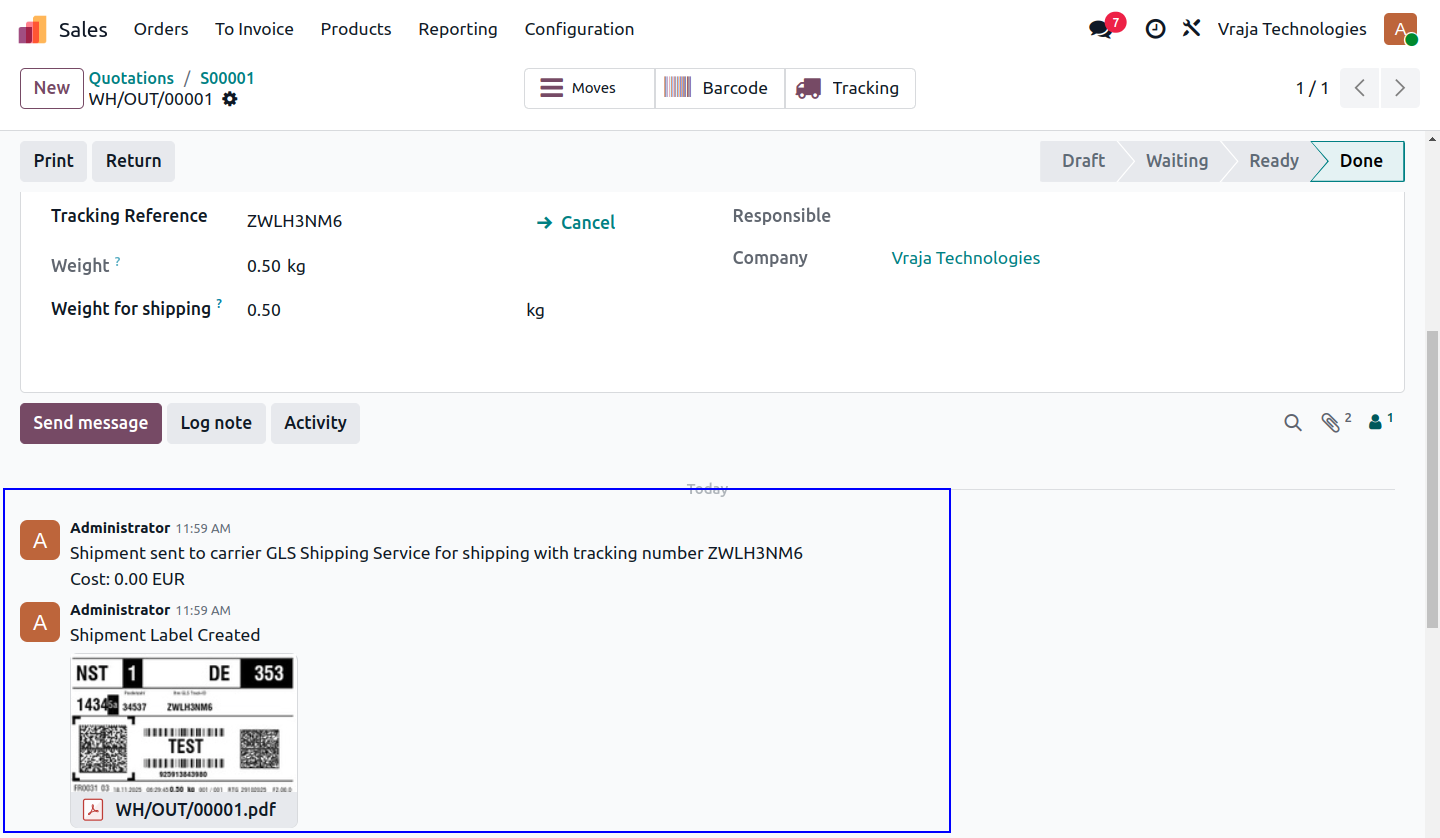This screenshot has width=1440, height=838.
Task: Expand the Configuration menu
Action: point(579,29)
